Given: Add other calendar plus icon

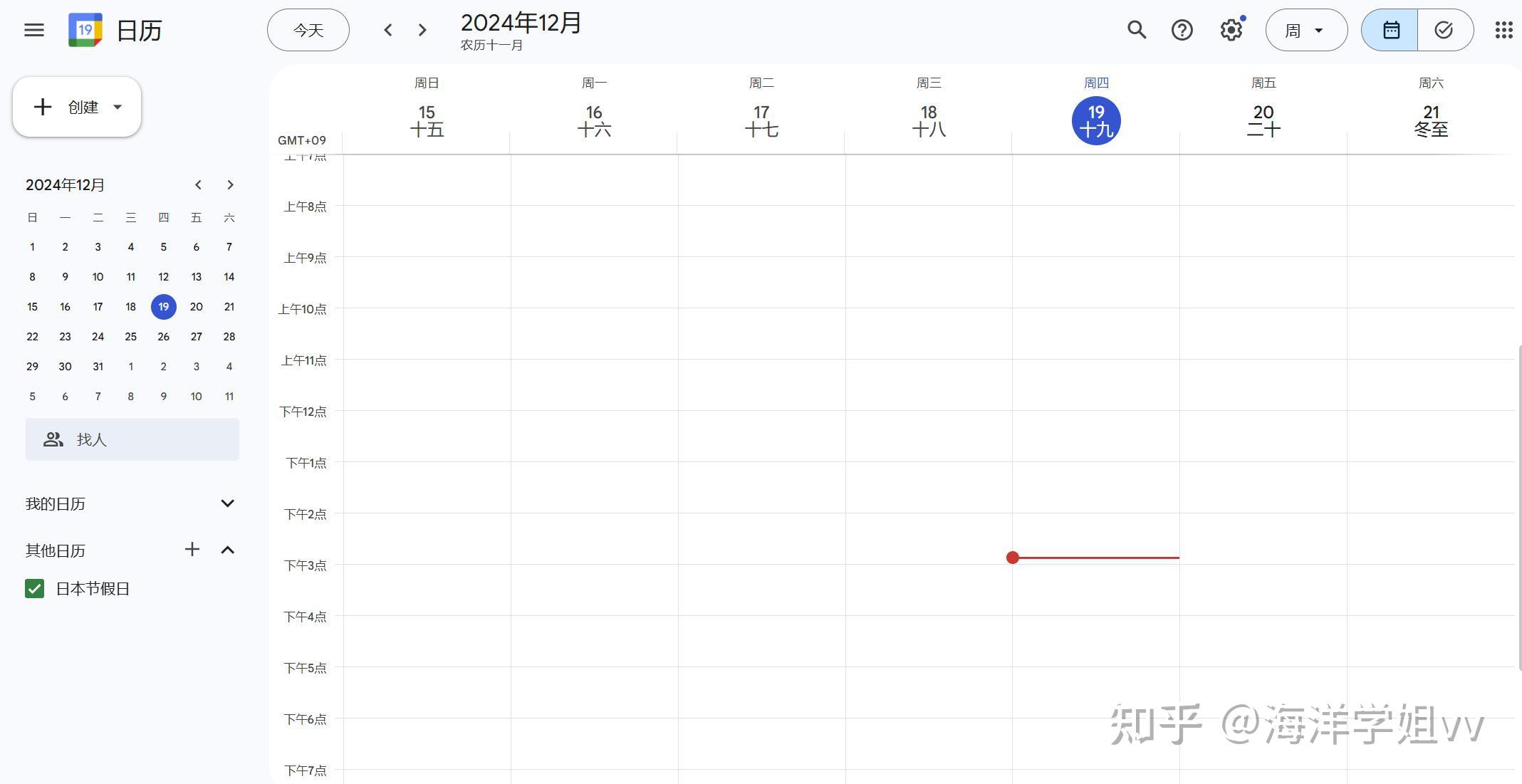Looking at the screenshot, I should point(192,550).
